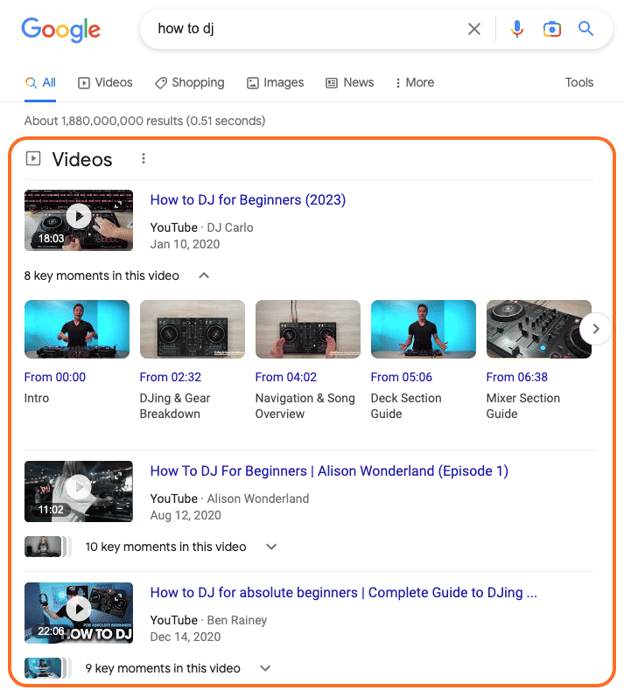Jump to 'From 06:38' moment
This screenshot has width=624, height=690.
517,377
